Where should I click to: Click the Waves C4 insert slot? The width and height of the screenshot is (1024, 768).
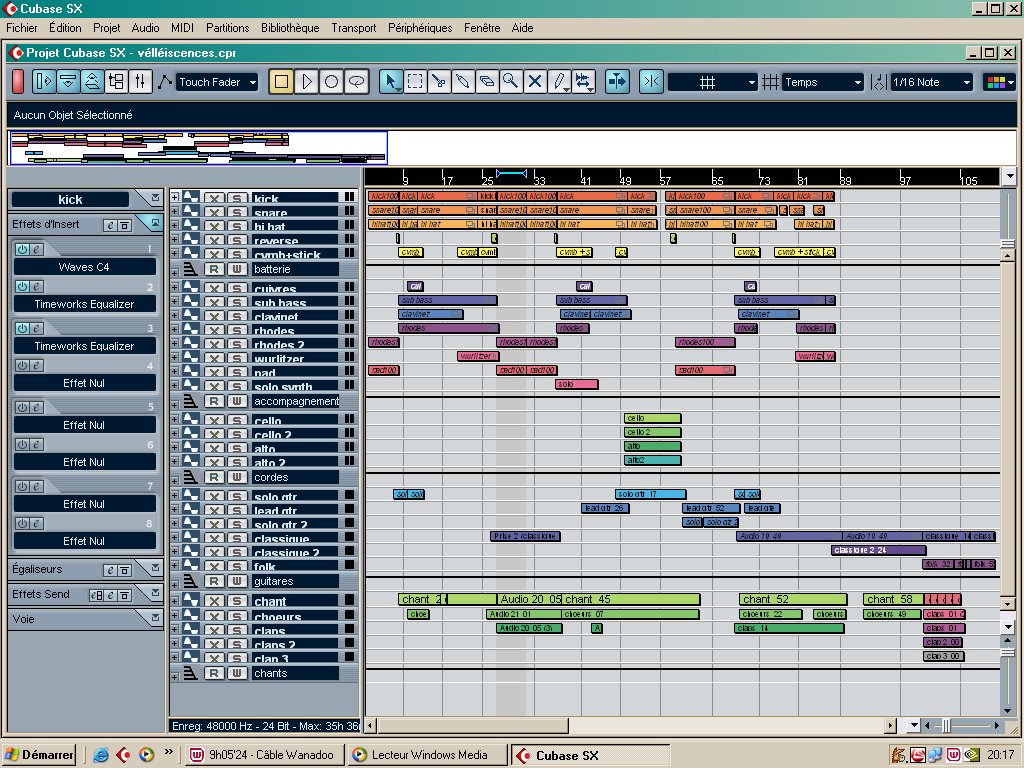(84, 266)
